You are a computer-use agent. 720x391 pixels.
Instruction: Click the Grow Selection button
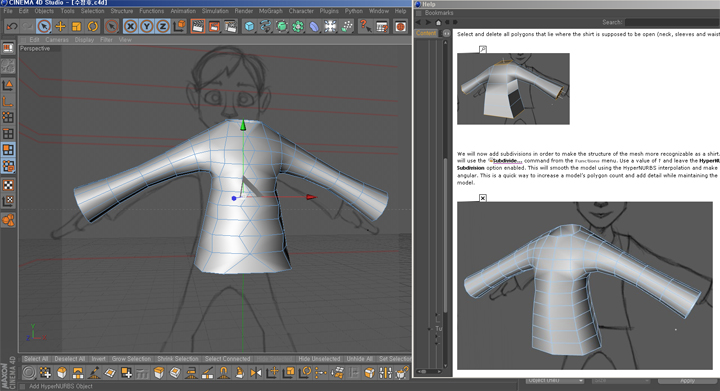tap(131, 359)
